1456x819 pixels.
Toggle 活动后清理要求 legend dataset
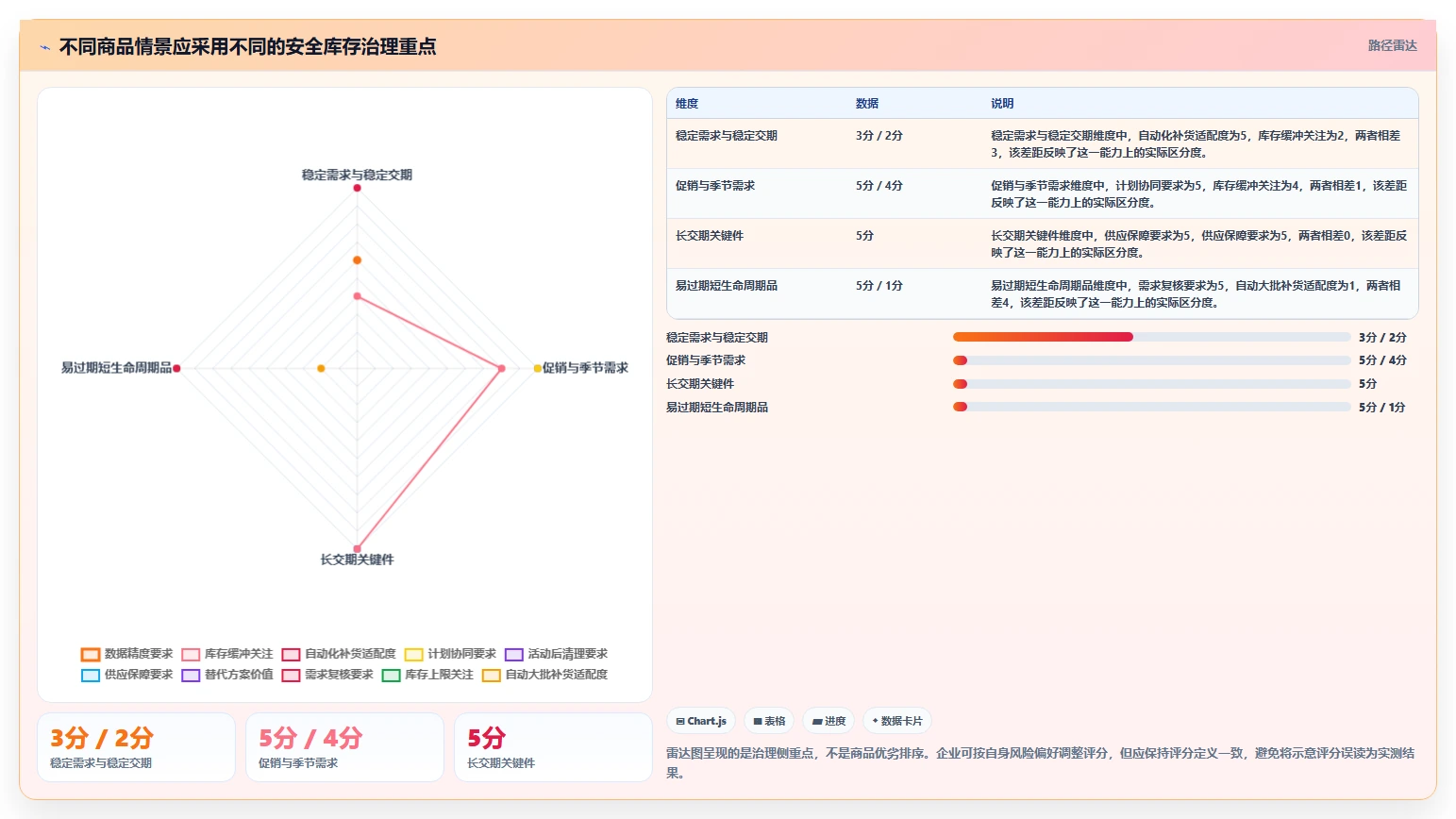(556, 654)
